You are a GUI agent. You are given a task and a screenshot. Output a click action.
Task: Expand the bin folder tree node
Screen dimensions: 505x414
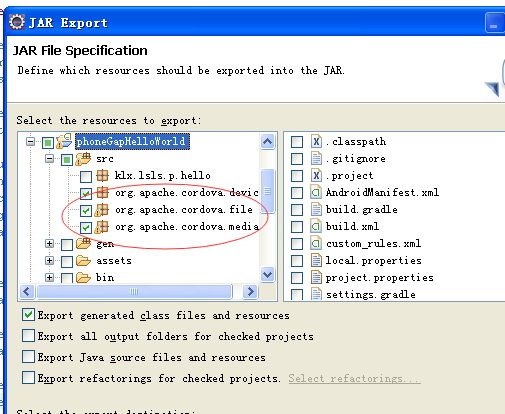click(x=49, y=277)
